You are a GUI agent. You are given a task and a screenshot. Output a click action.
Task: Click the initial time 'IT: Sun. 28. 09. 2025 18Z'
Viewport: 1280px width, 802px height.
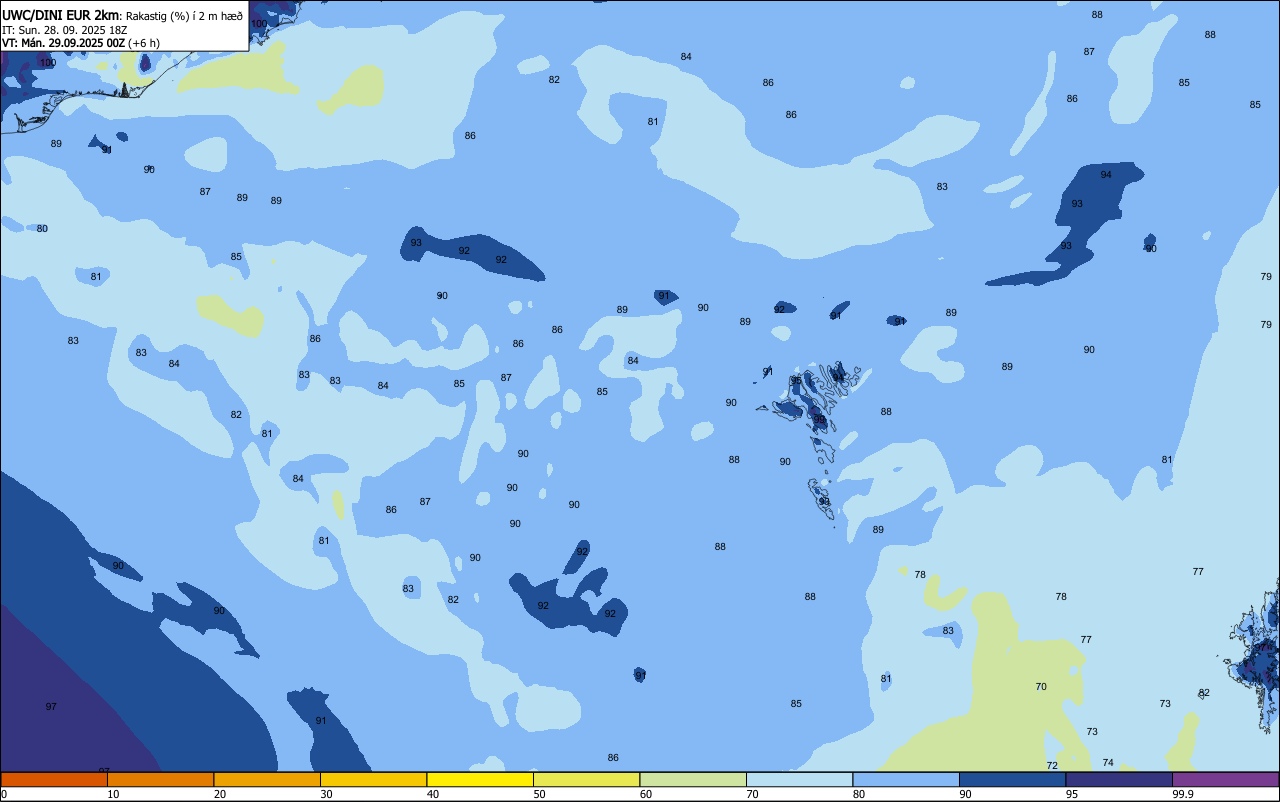point(64,29)
